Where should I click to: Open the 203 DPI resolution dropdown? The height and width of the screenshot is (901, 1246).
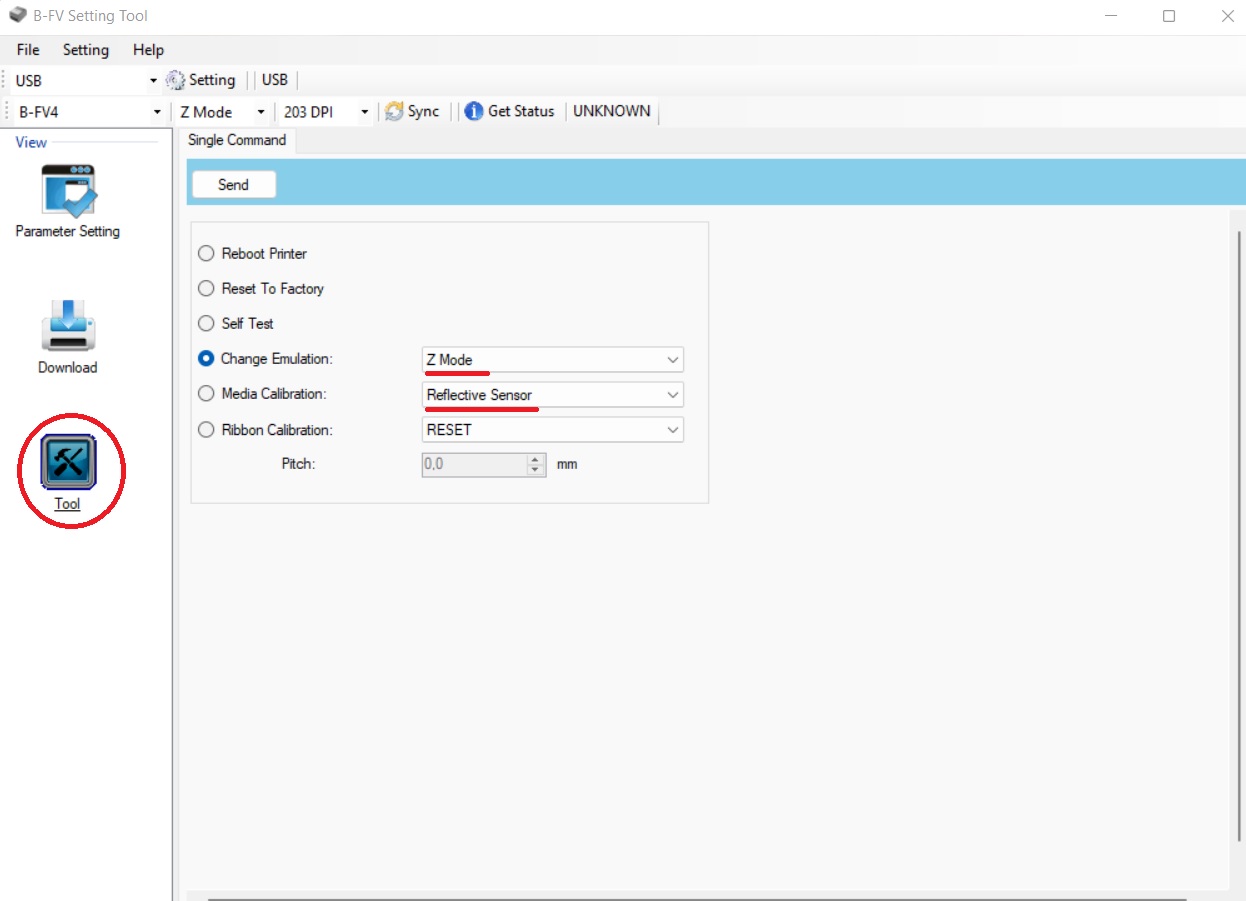tap(326, 111)
